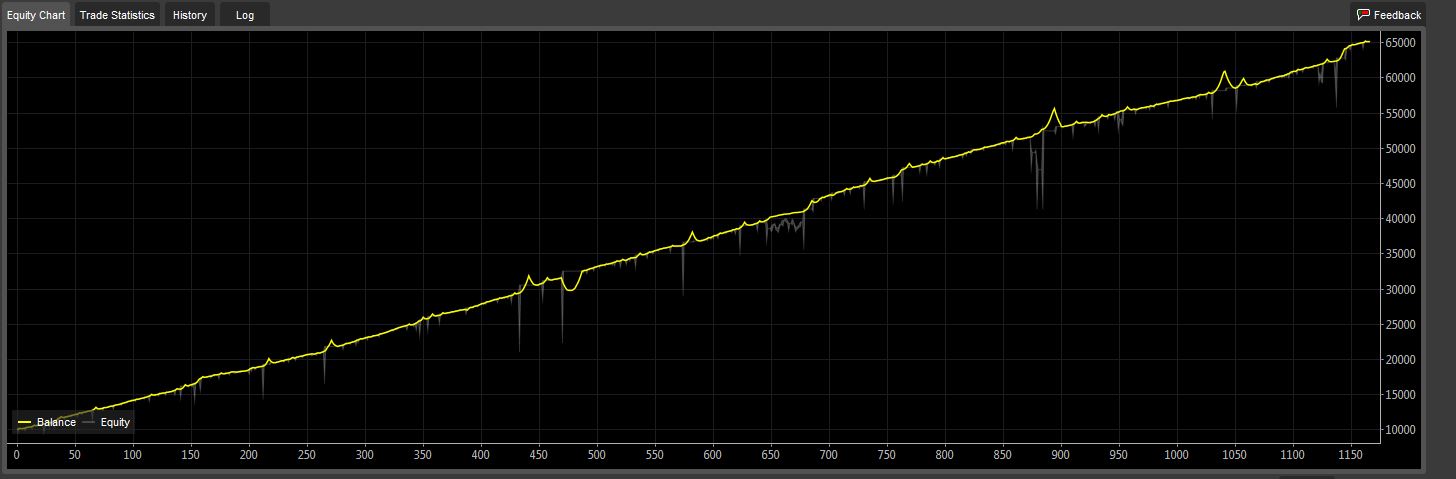This screenshot has height=479, width=1456.
Task: Click the 500 x-axis label
Action: click(597, 455)
